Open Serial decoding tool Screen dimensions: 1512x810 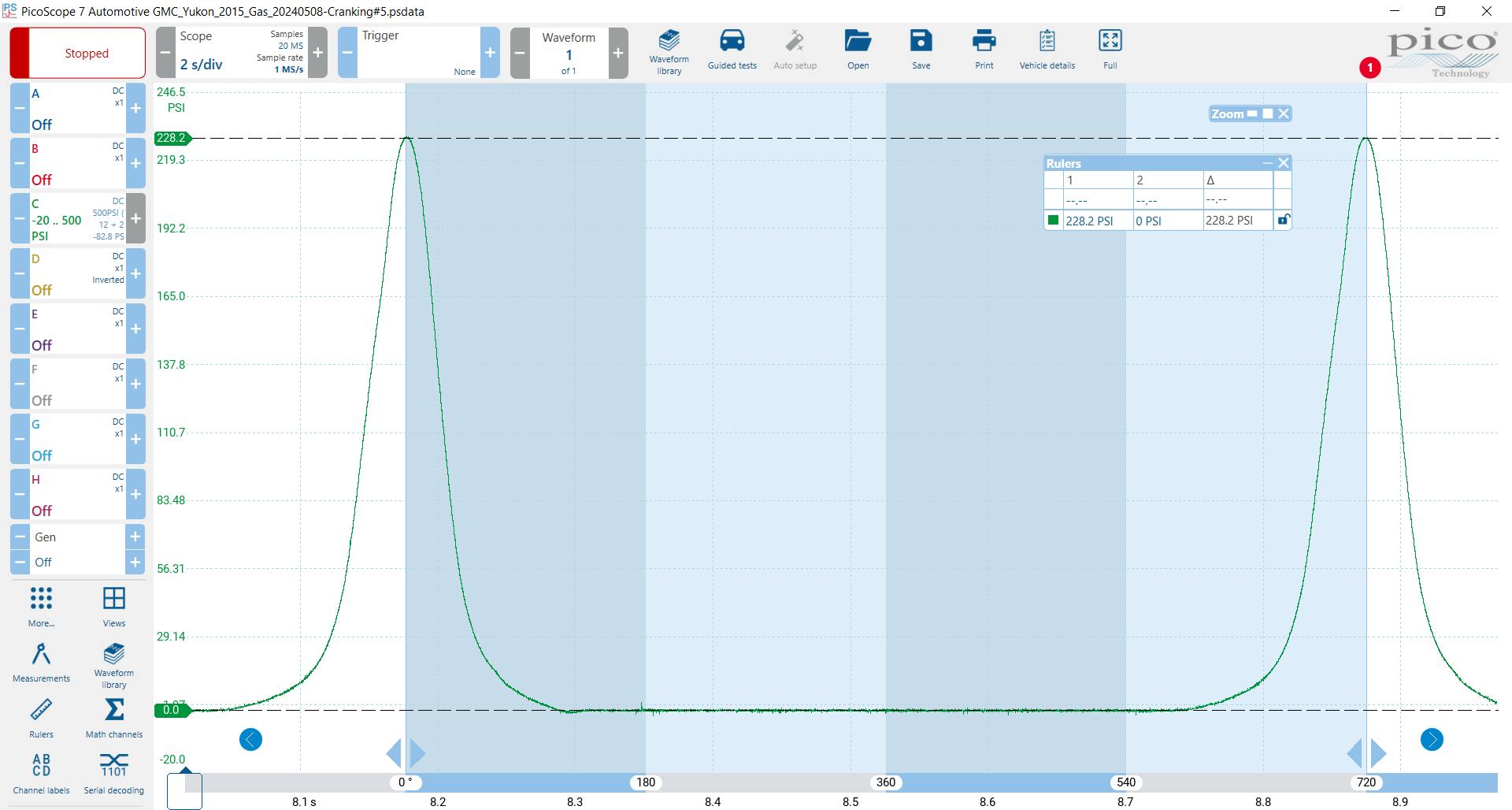point(114,773)
